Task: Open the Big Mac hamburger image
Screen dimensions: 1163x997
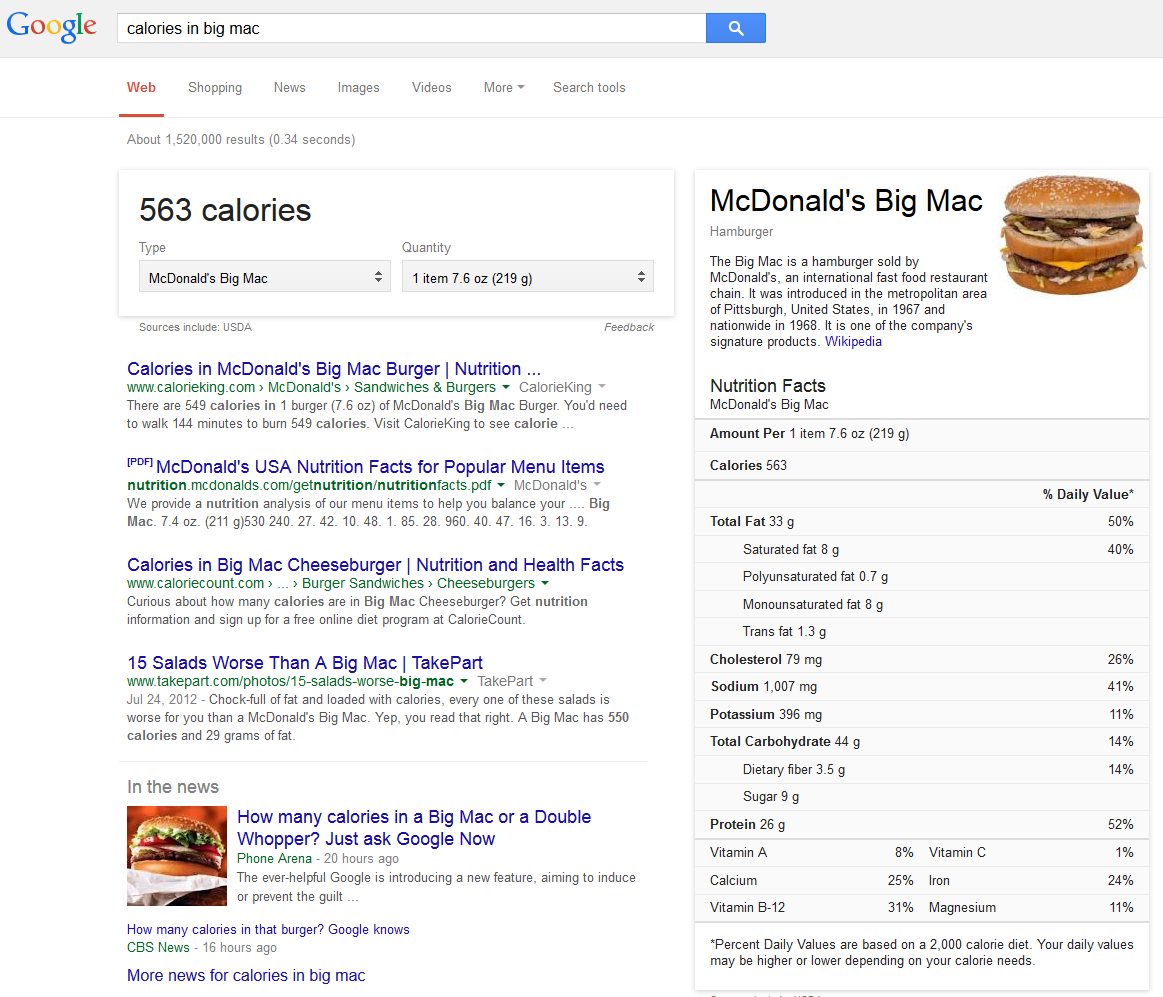Action: pos(1072,235)
